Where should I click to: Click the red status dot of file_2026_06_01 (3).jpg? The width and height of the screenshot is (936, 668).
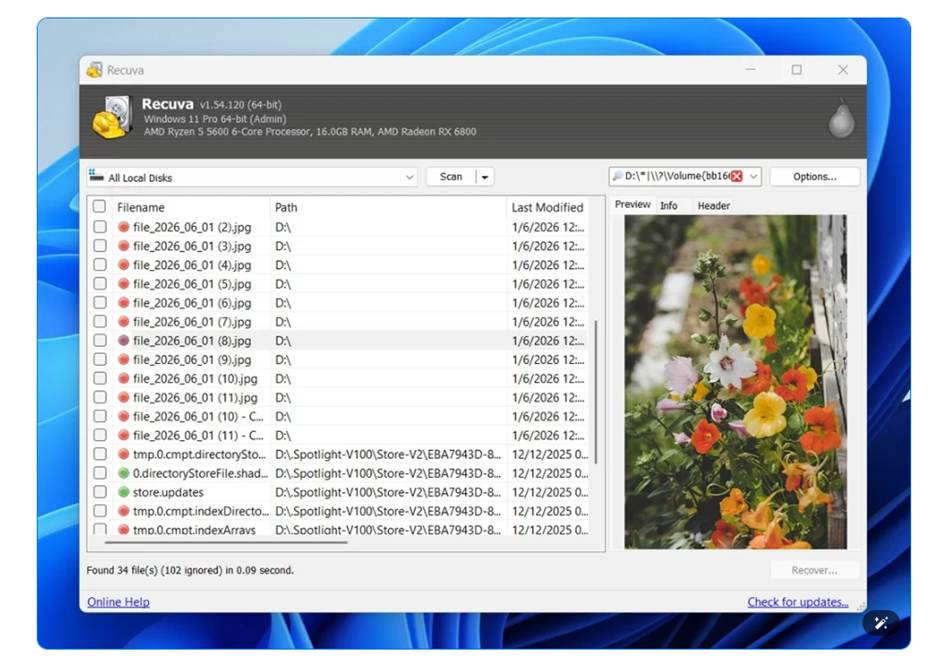(x=124, y=246)
